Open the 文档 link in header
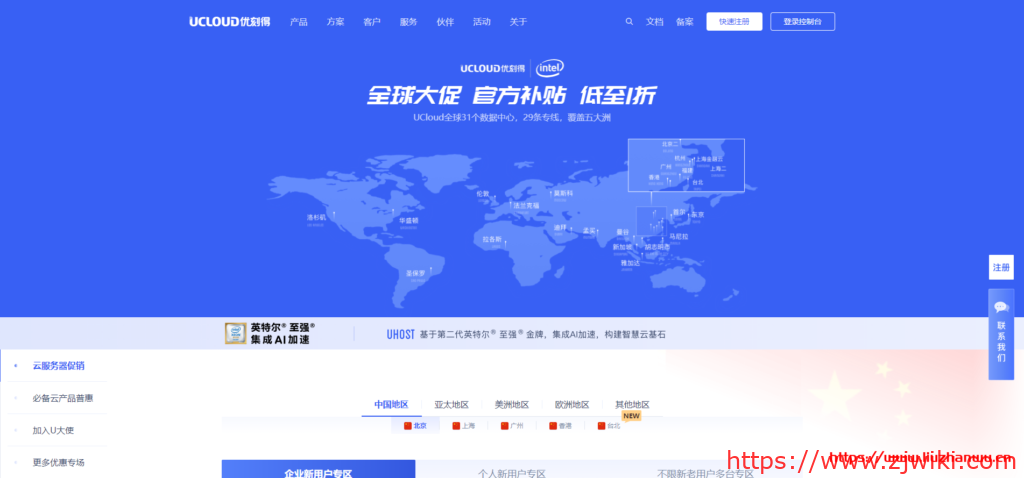This screenshot has height=478, width=1024. 655,21
